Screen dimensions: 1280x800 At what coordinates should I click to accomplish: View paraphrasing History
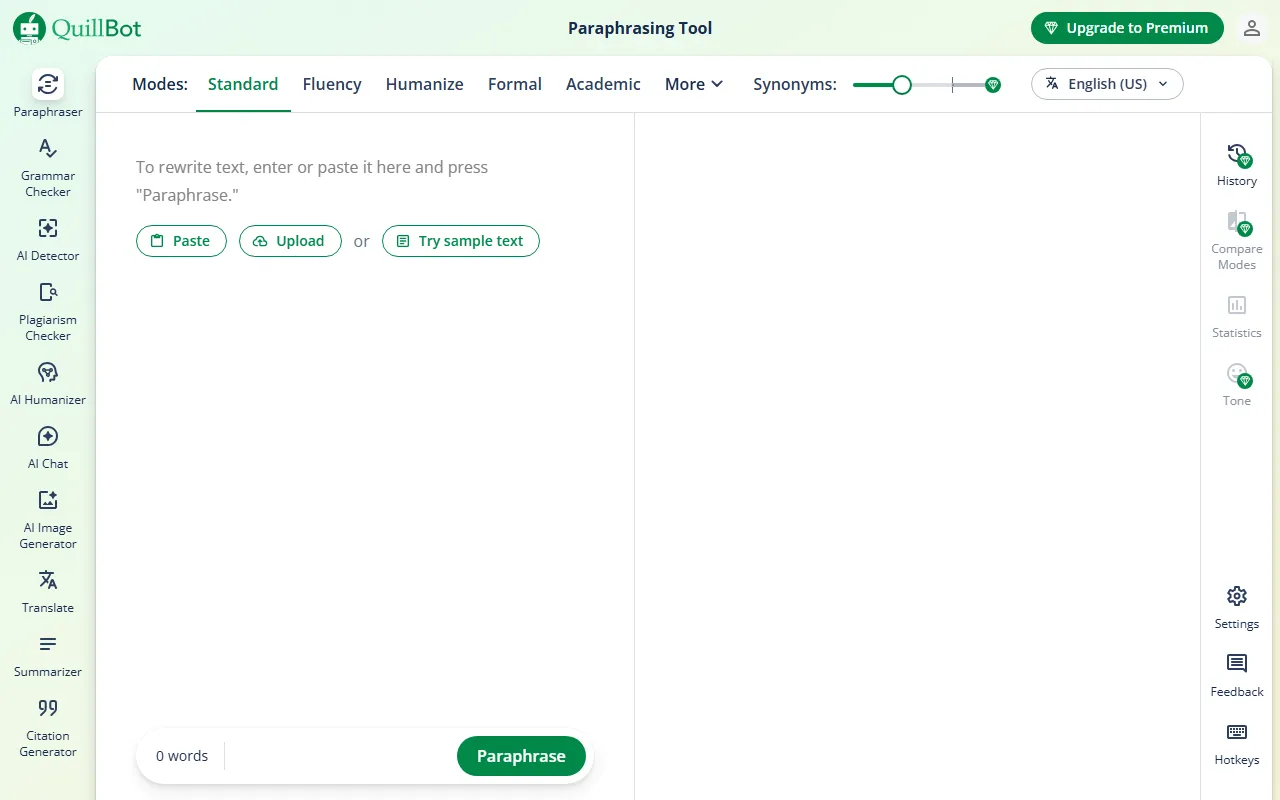pos(1236,165)
